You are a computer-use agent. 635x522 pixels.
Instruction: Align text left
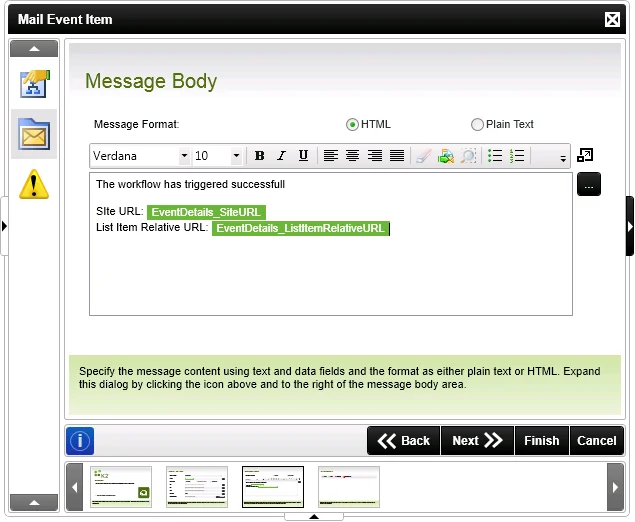[x=330, y=156]
